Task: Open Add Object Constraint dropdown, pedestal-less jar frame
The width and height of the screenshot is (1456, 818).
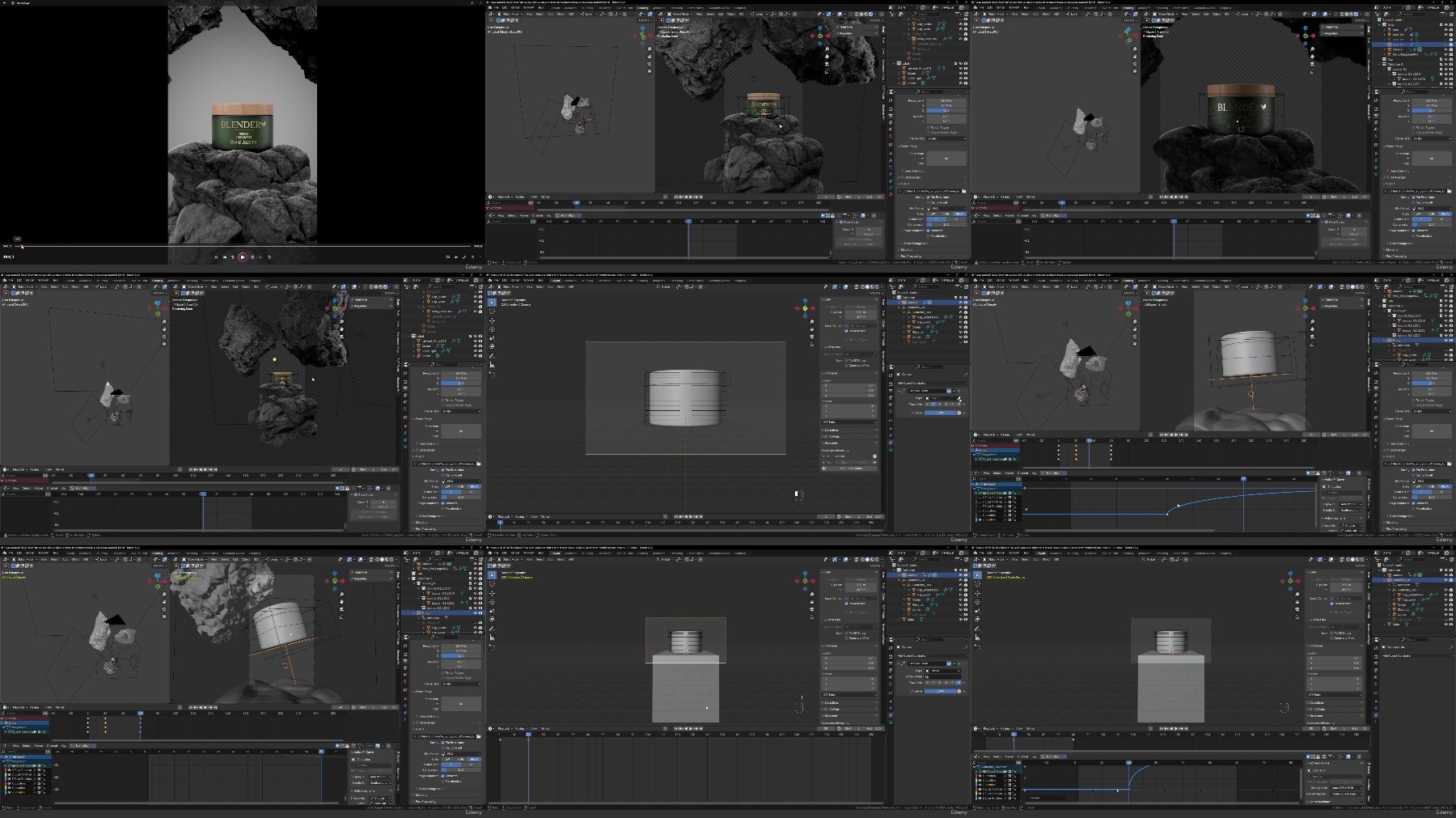Action: click(932, 384)
